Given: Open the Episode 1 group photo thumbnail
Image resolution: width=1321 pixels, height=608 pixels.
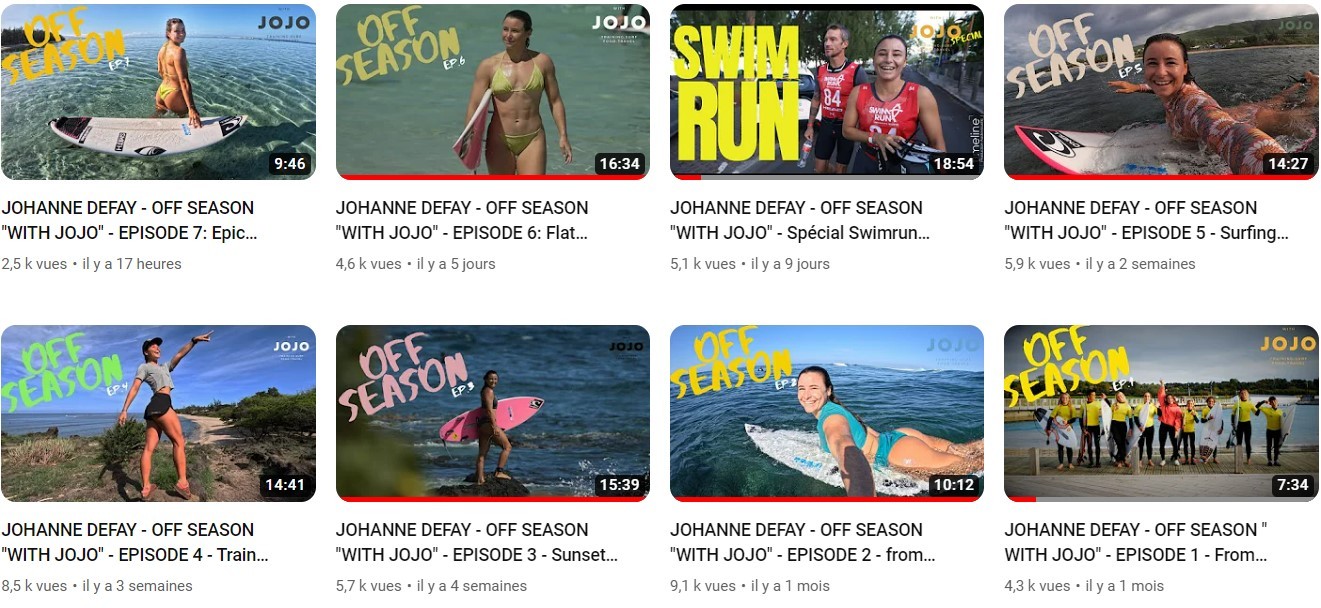Looking at the screenshot, I should [x=1161, y=413].
